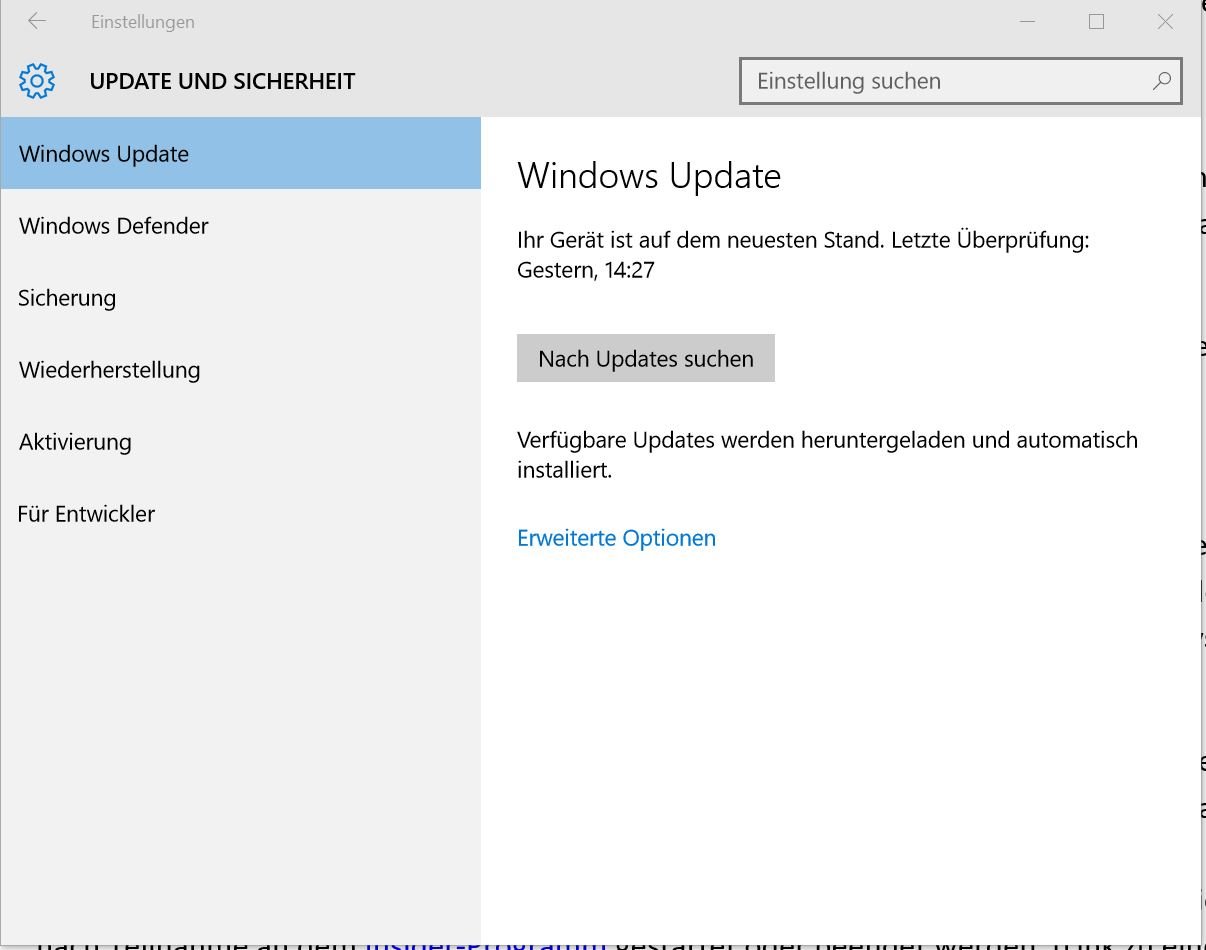Maximize the Einstellungen window

1096,21
